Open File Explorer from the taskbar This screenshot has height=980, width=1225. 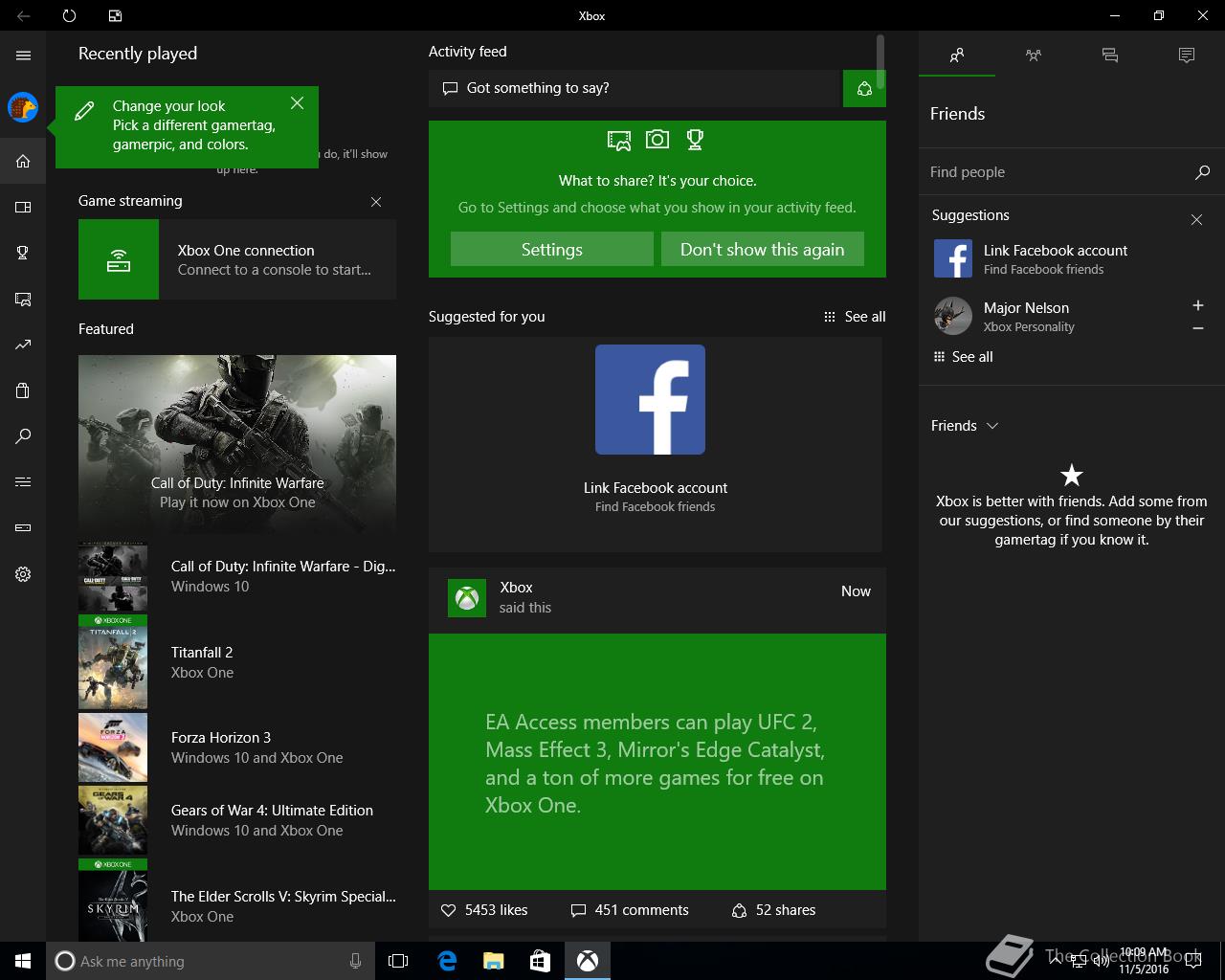click(494, 961)
